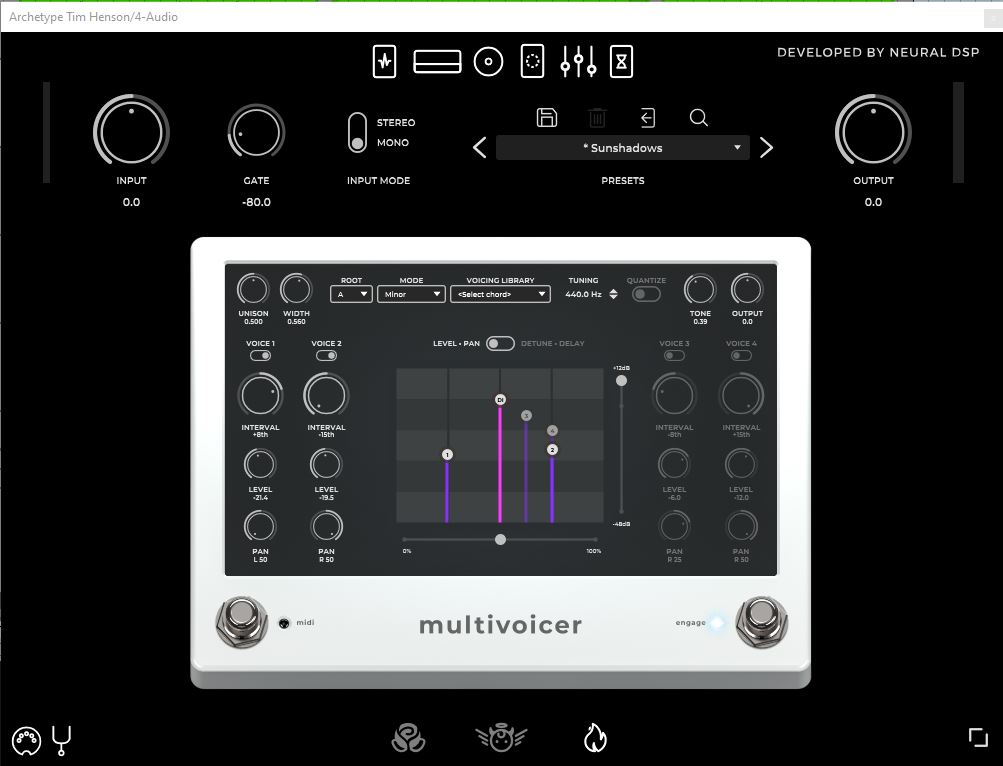Click the Tone knob

pyautogui.click(x=700, y=290)
